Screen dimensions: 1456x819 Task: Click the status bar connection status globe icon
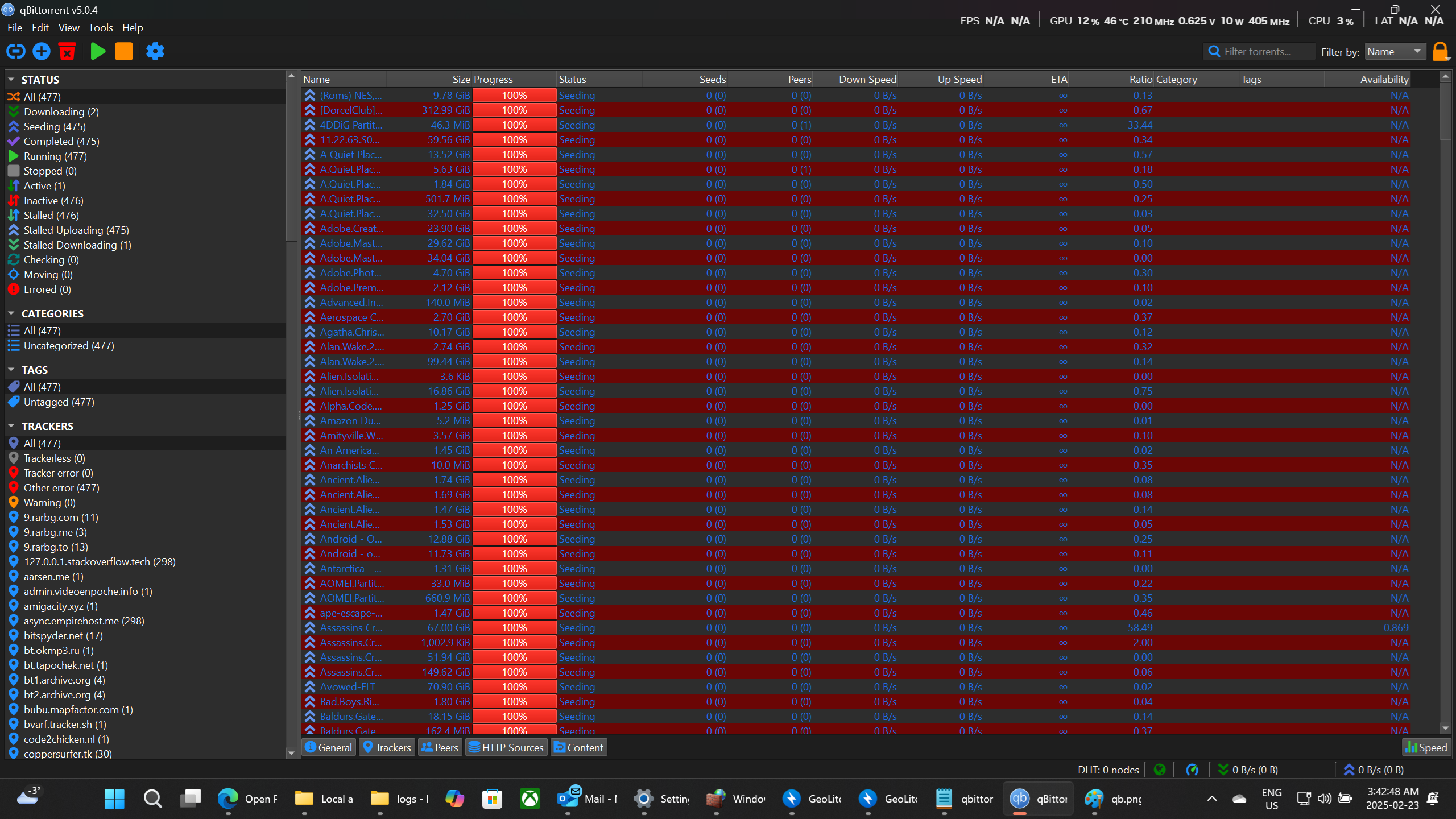pyautogui.click(x=1160, y=770)
